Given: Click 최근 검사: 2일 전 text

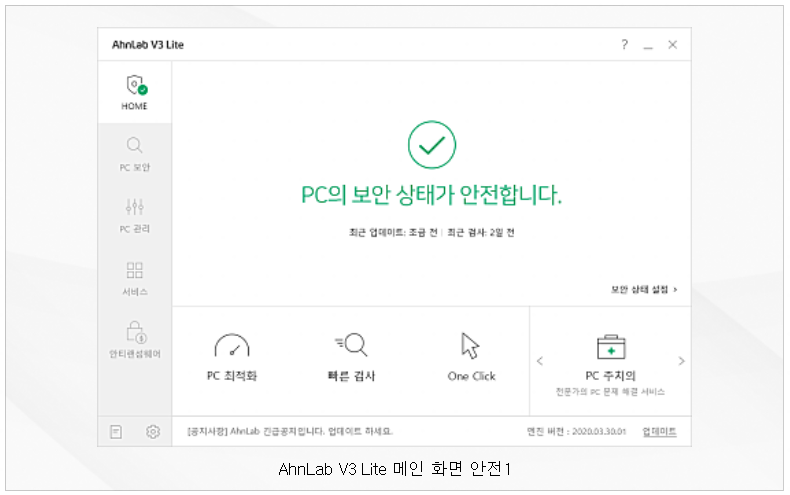Looking at the screenshot, I should point(481,232).
